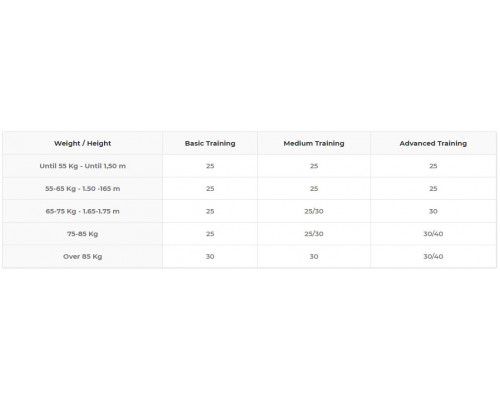Select the 65-75 Kg row label
This screenshot has width=500, height=400.
click(x=83, y=211)
